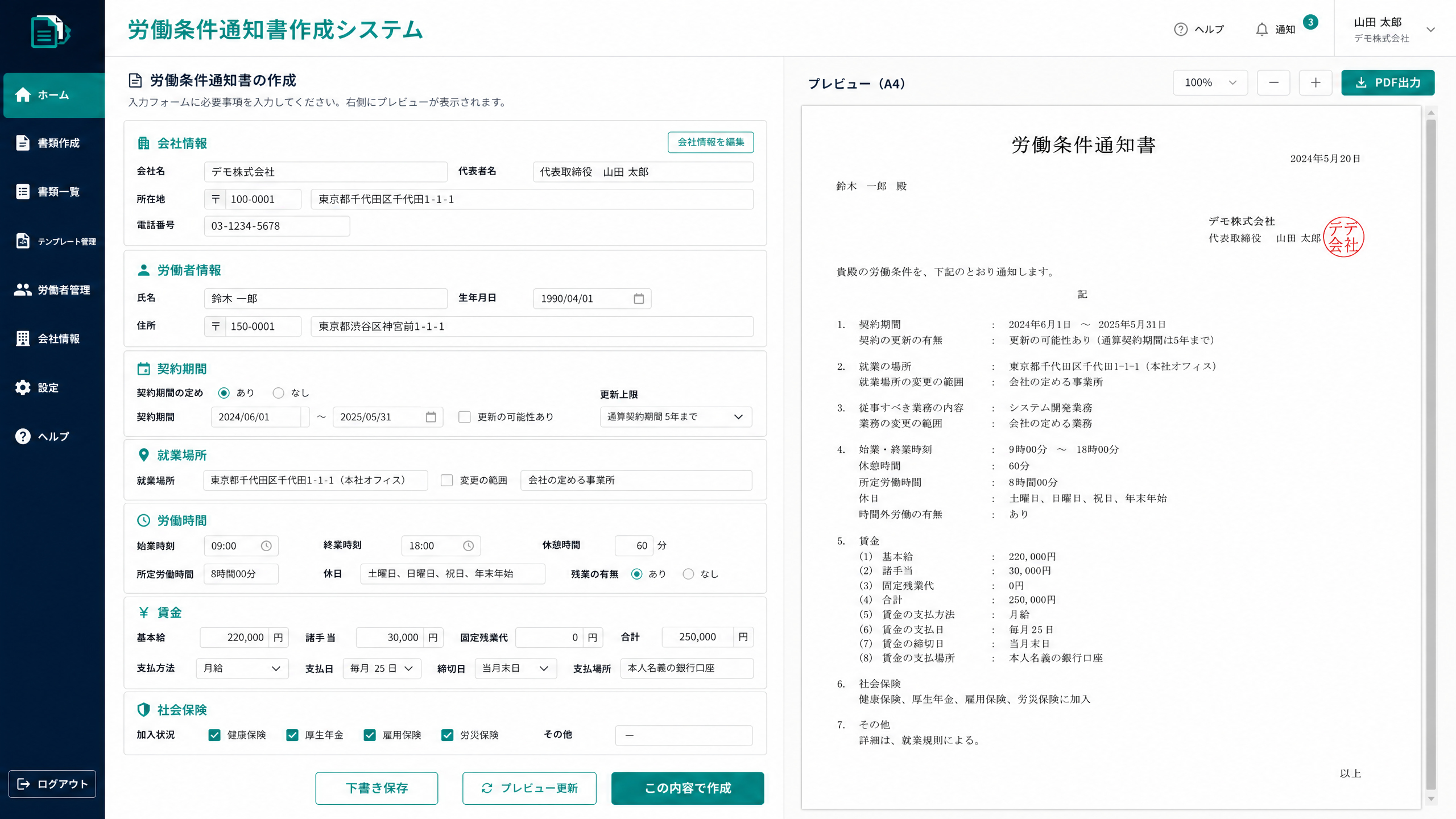Uncheck 健康保険 checkbox
1456x819 pixels.
pyautogui.click(x=214, y=735)
